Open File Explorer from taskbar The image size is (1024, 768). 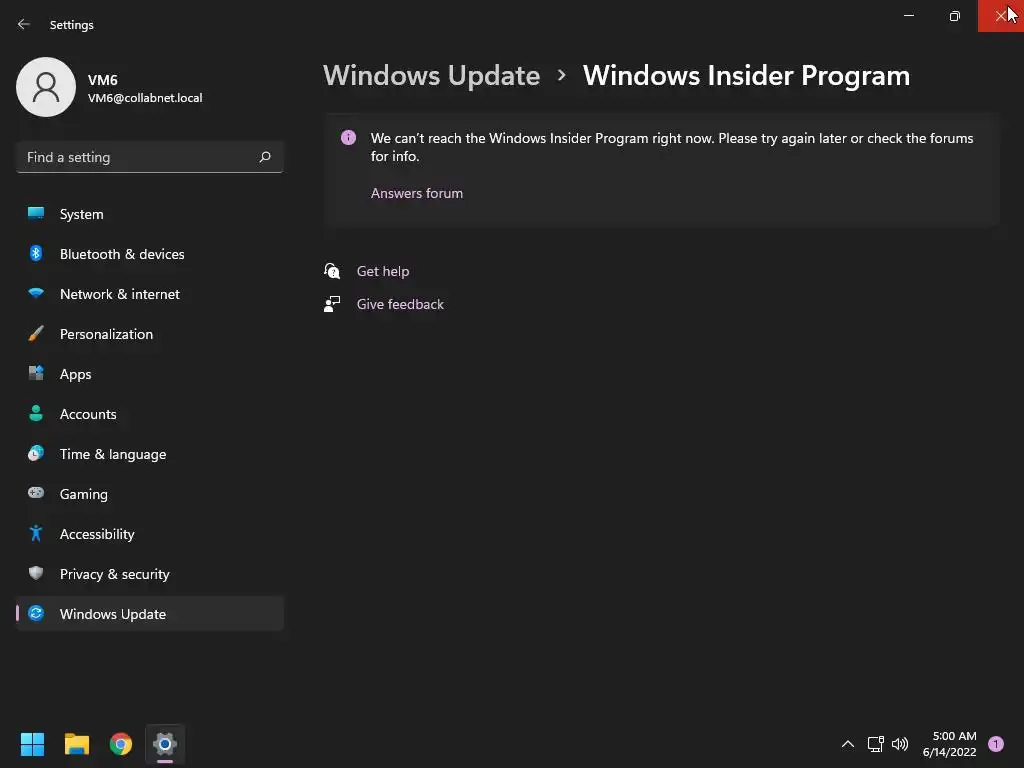tap(76, 744)
